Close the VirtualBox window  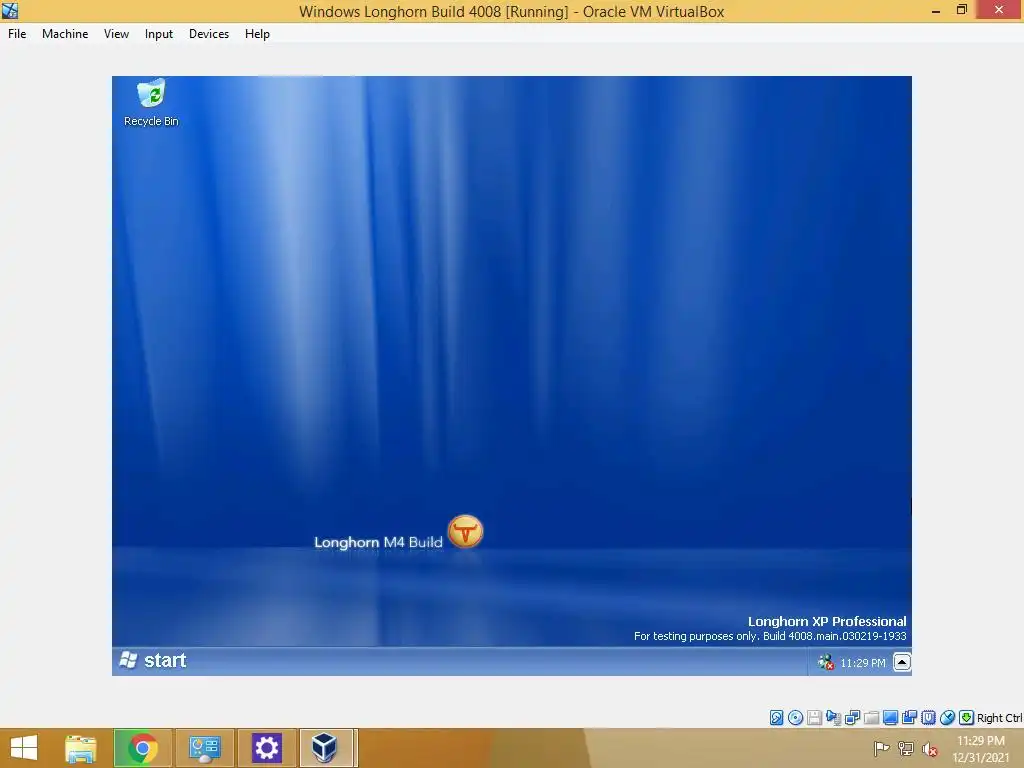999,10
